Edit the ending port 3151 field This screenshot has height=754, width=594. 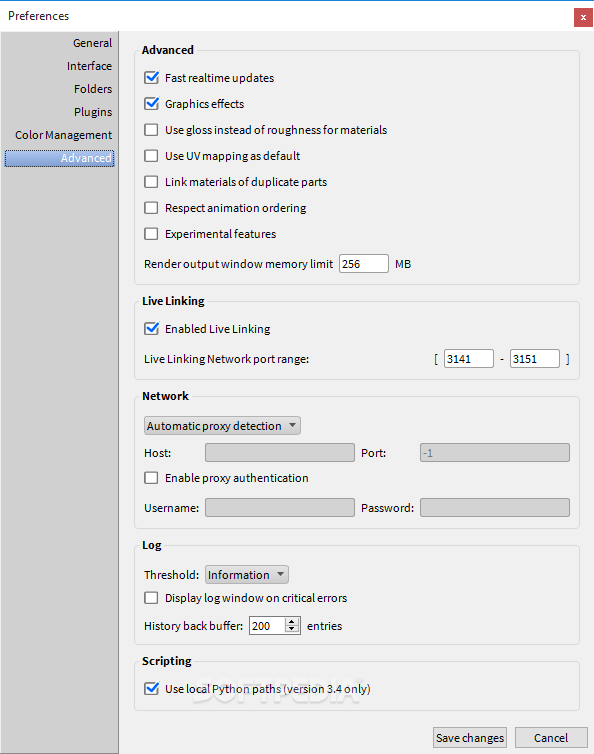(535, 359)
